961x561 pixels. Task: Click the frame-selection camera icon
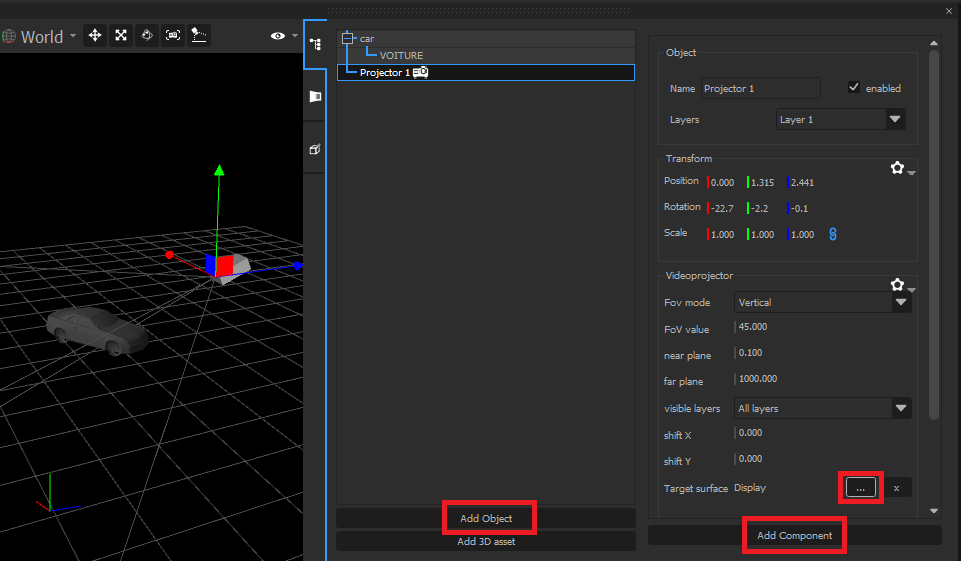[x=173, y=36]
